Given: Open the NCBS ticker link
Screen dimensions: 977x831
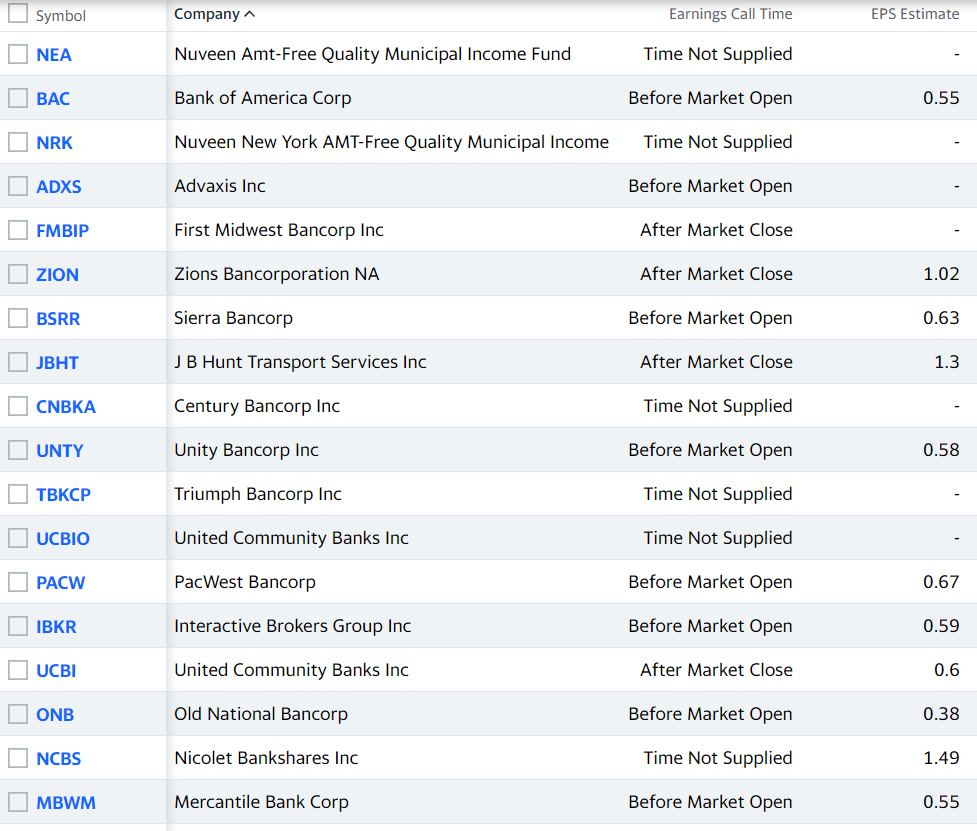Looking at the screenshot, I should [x=59, y=759].
